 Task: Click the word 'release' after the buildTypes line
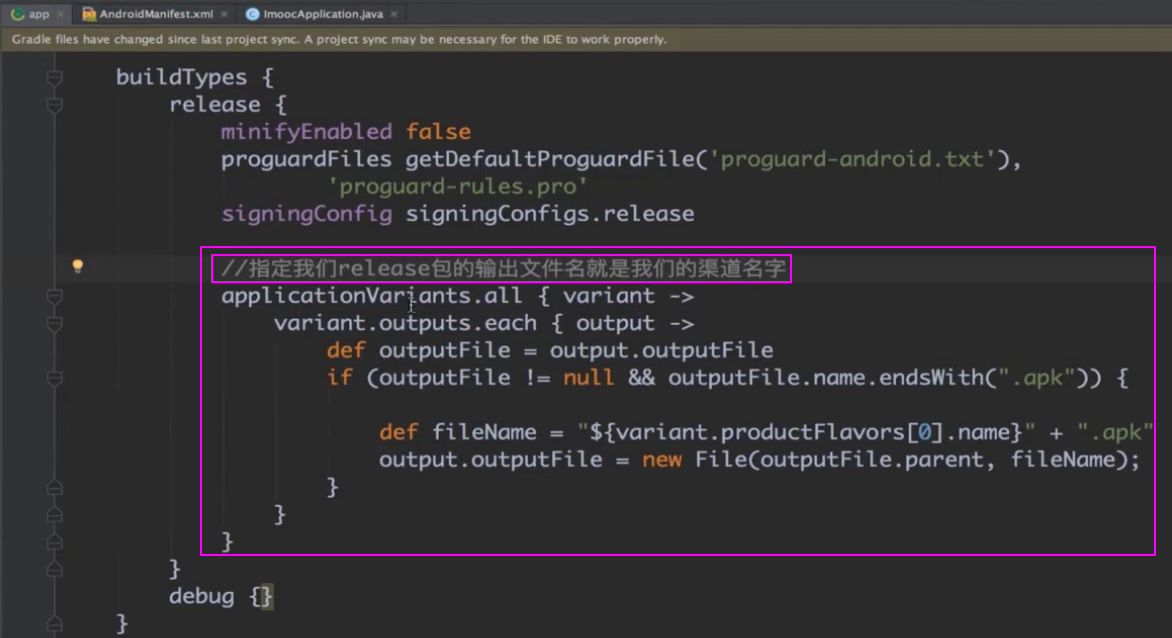pyautogui.click(x=215, y=105)
